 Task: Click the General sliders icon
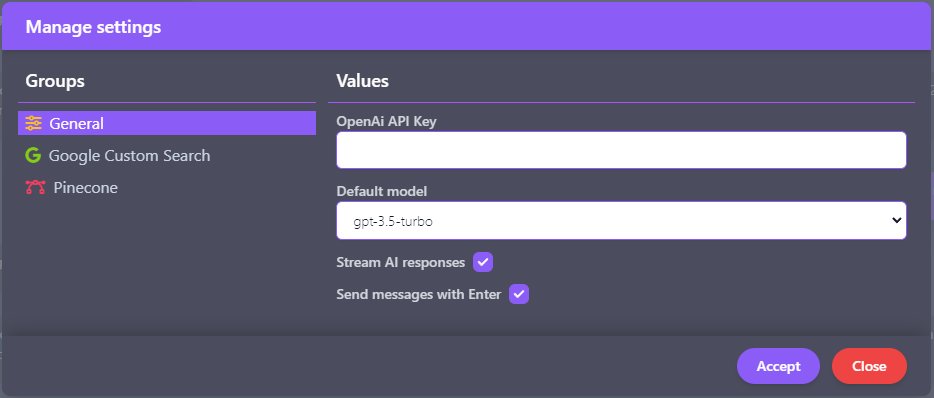pyautogui.click(x=33, y=123)
